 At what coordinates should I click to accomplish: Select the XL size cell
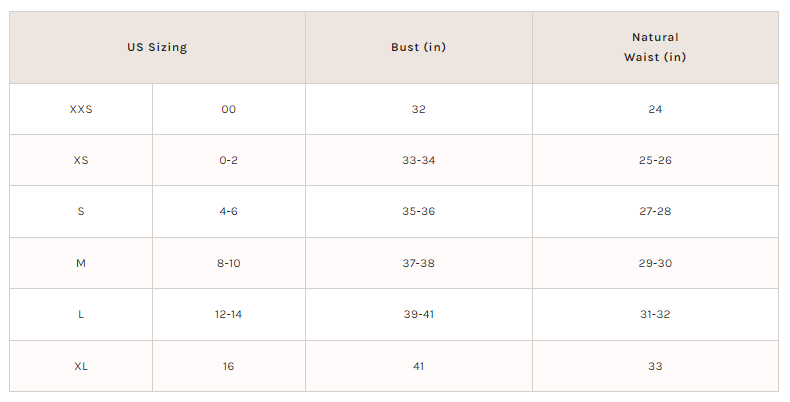(81, 366)
